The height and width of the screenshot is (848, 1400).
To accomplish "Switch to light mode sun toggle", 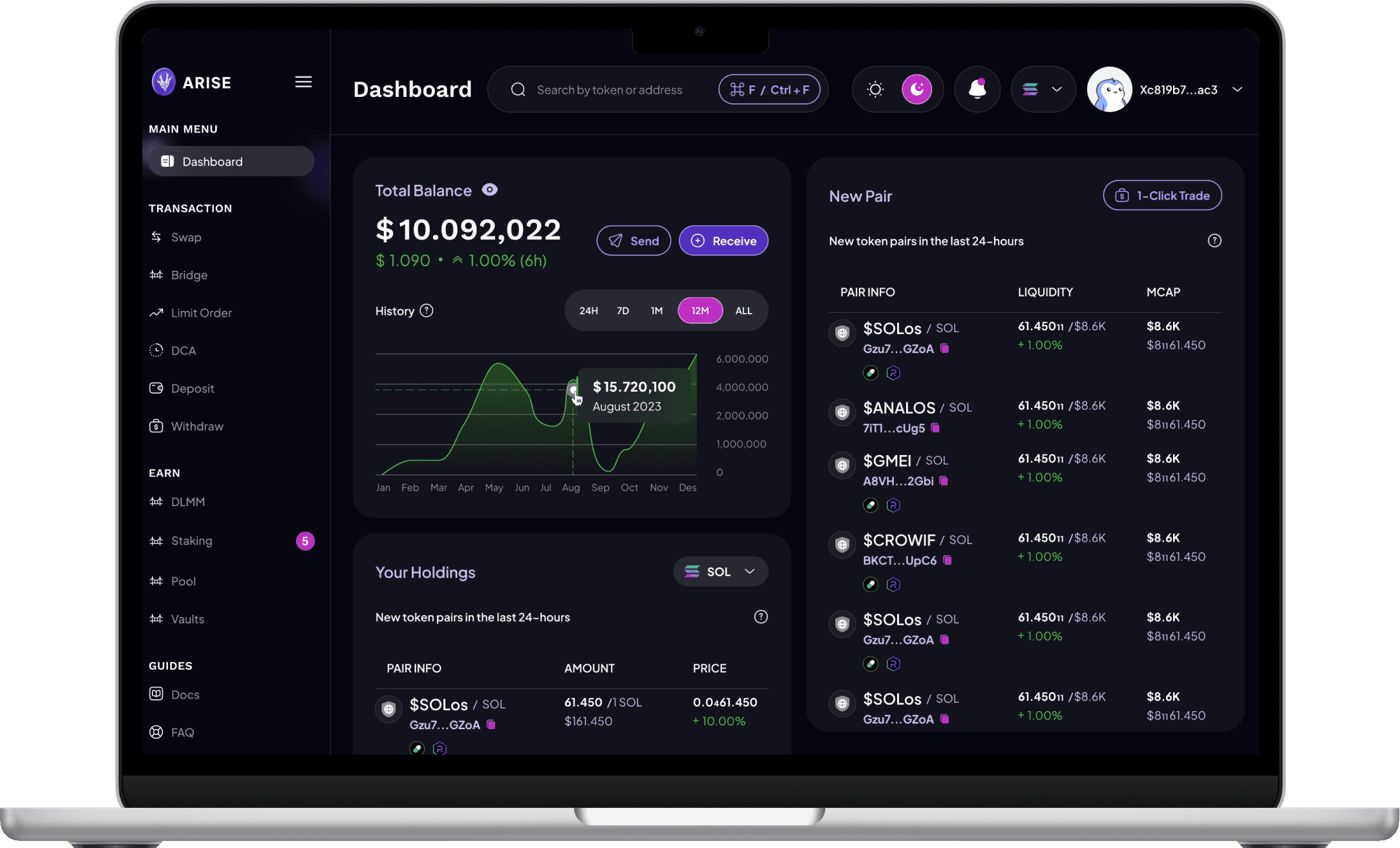I will point(875,89).
